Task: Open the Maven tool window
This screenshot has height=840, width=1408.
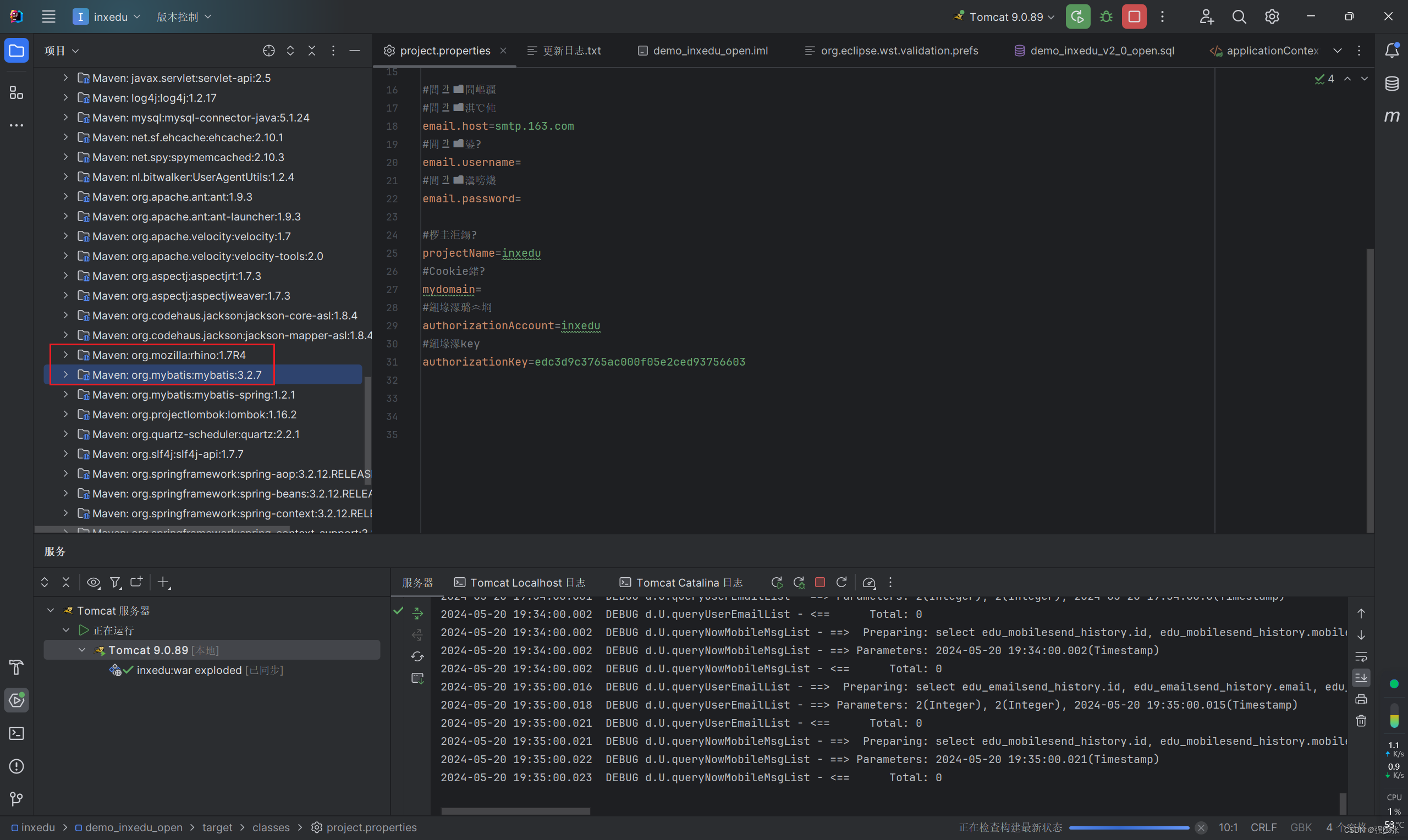Action: (1392, 117)
